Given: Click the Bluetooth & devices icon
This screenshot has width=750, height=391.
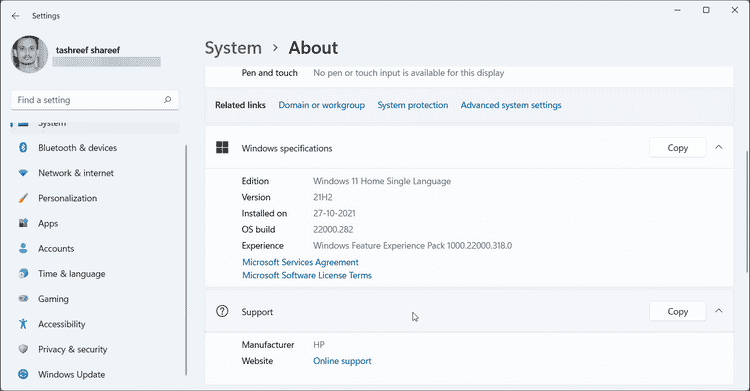Looking at the screenshot, I should (x=23, y=147).
